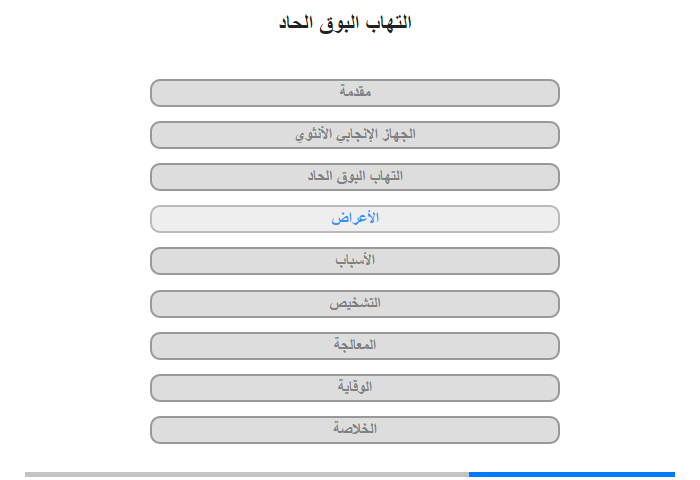Select the blue-highlighted Symptoms (الأعراض) entry
This screenshot has width=700, height=480.
[355, 219]
